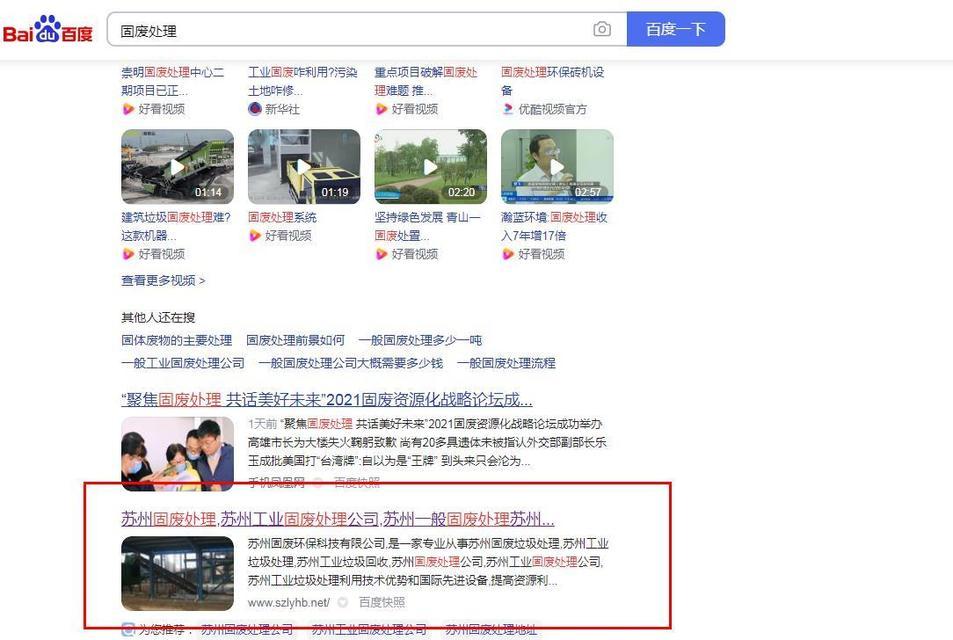This screenshot has height=640, width=953.
Task: Click the 优酷视频官方 source icon
Action: click(507, 109)
